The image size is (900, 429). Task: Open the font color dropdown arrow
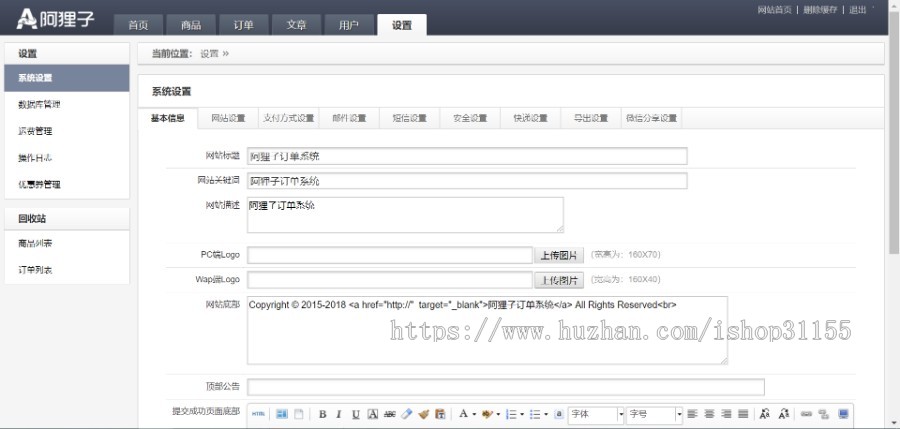(474, 415)
